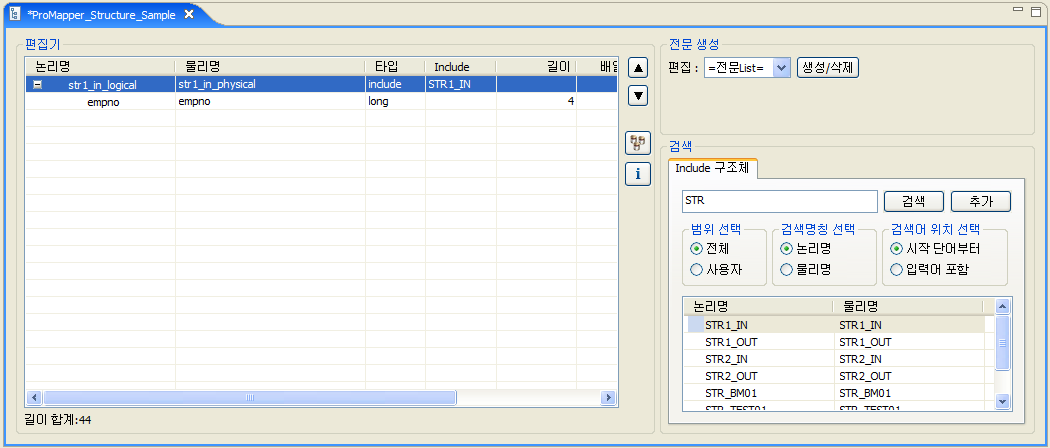The width and height of the screenshot is (1050, 448).
Task: Click editor 물리명 column header
Action: coord(271,66)
